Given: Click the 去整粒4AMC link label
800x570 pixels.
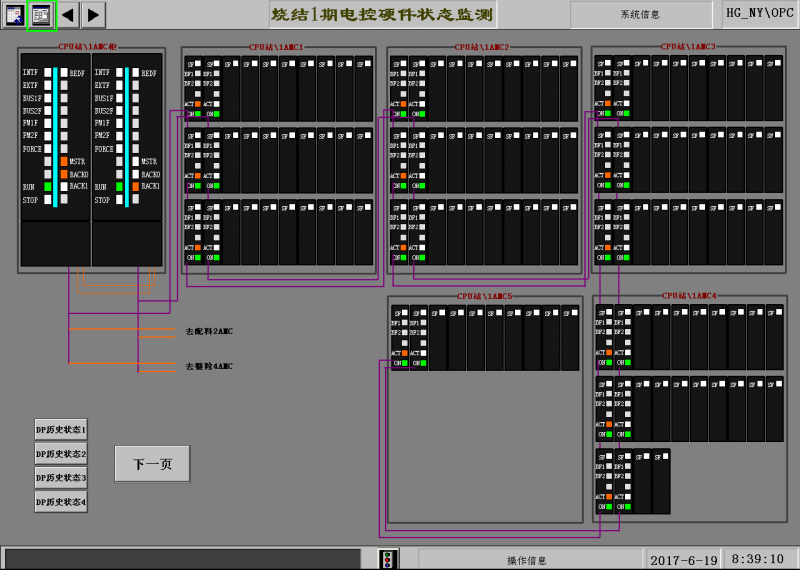Looking at the screenshot, I should click(209, 367).
